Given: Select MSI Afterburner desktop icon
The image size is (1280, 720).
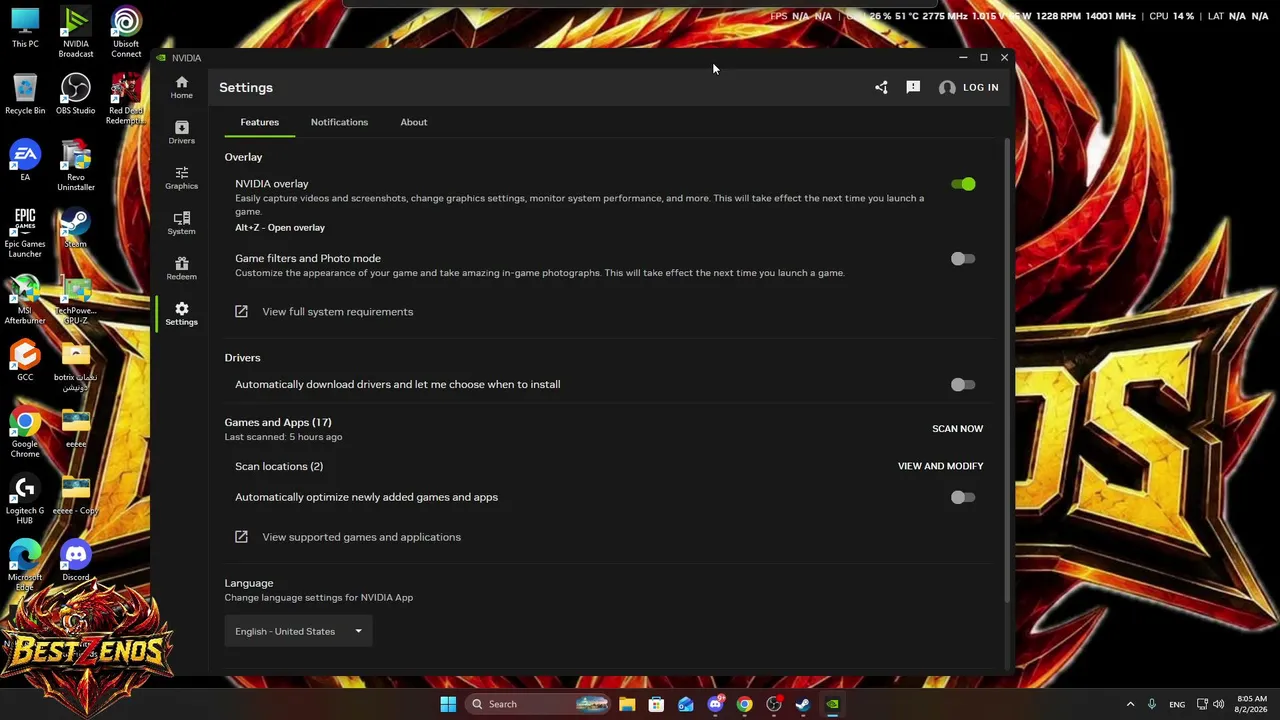Looking at the screenshot, I should pyautogui.click(x=25, y=300).
